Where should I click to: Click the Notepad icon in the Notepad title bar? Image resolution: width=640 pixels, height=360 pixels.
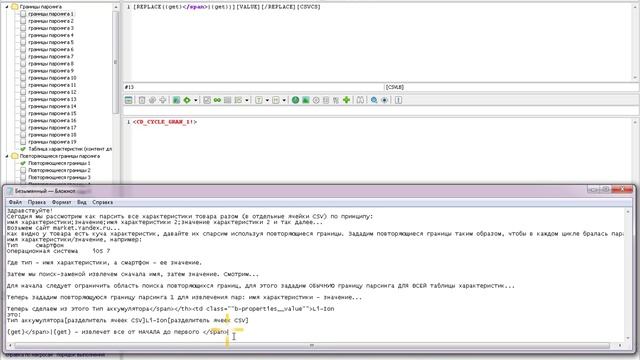click(9, 191)
